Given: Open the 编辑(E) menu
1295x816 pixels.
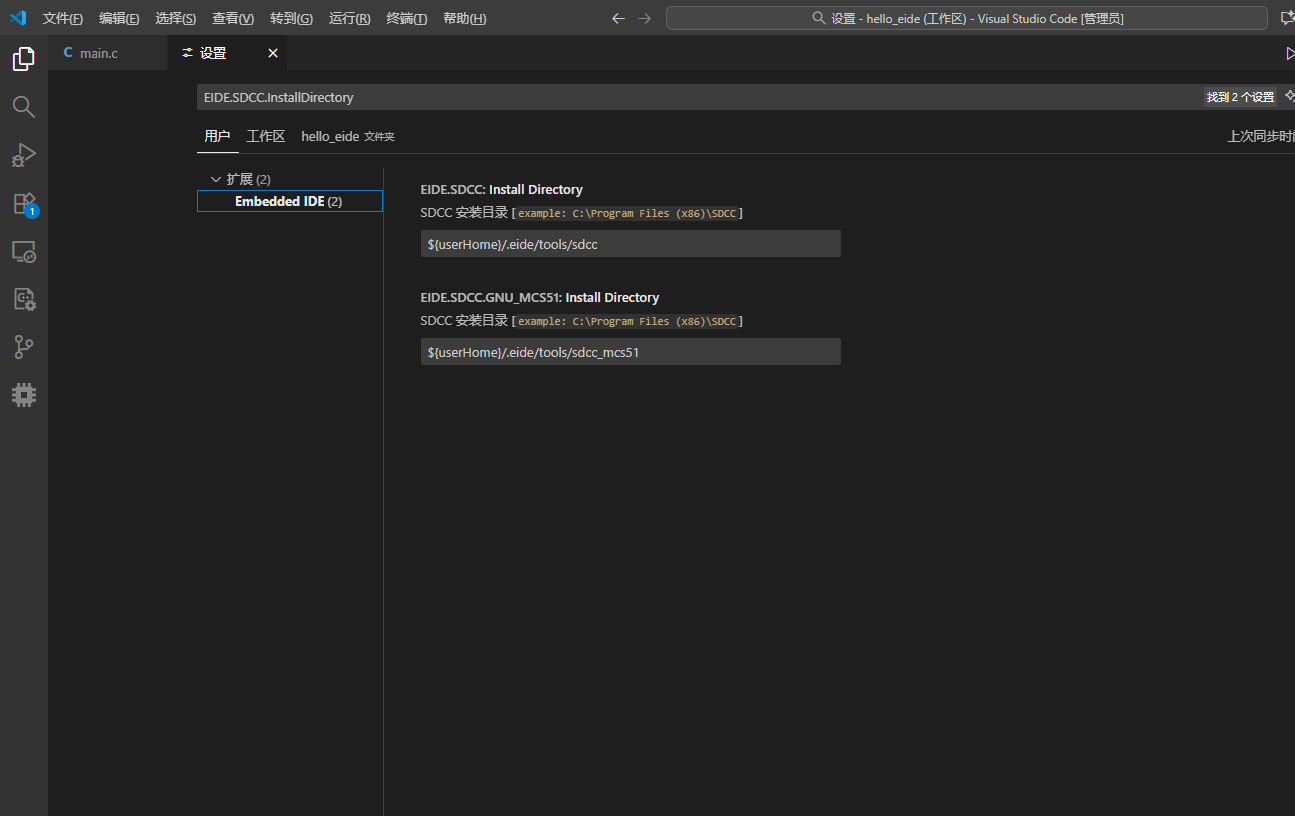Looking at the screenshot, I should [119, 19].
